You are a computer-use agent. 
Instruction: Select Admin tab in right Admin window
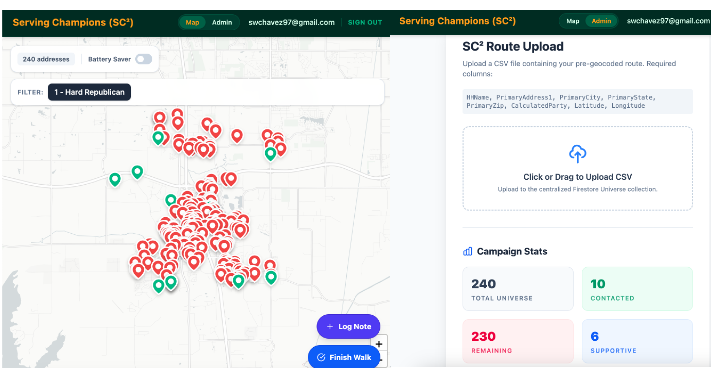pyautogui.click(x=601, y=21)
